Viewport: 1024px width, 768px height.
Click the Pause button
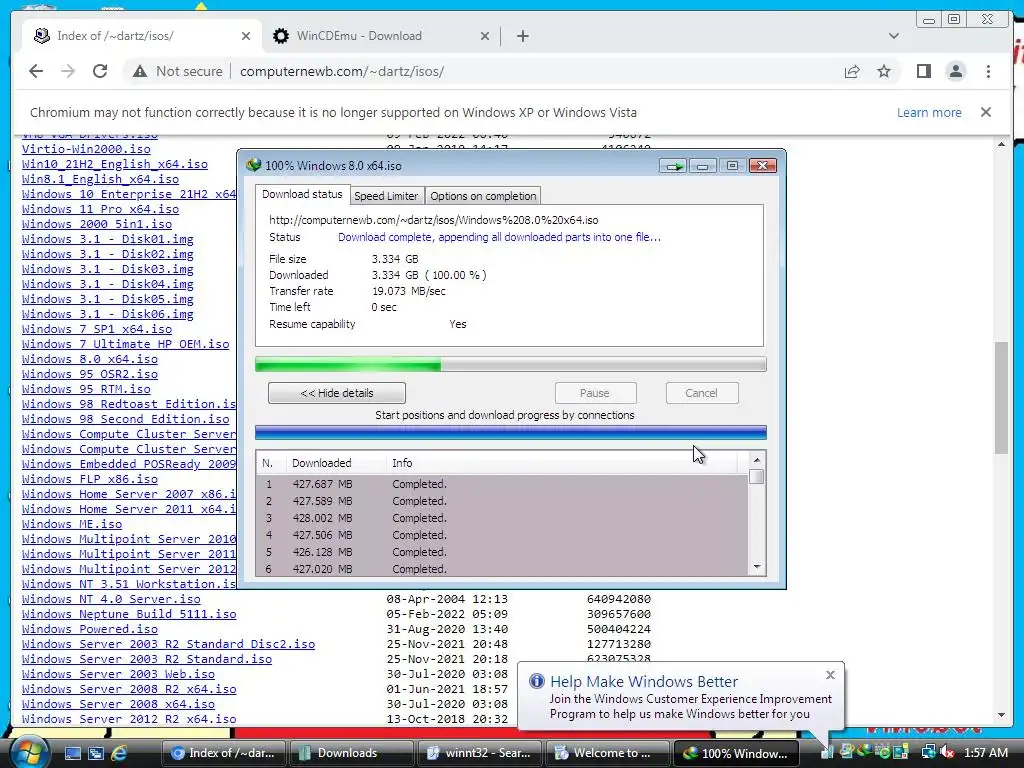[x=595, y=393]
